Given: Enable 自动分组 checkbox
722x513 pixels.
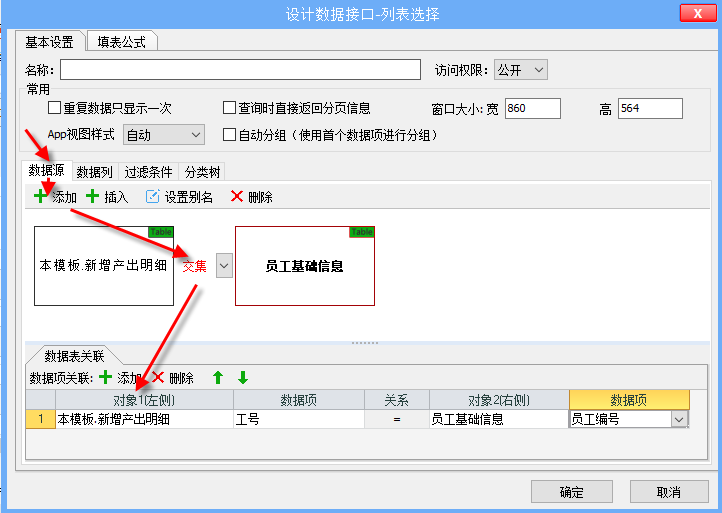Looking at the screenshot, I should coord(229,134).
